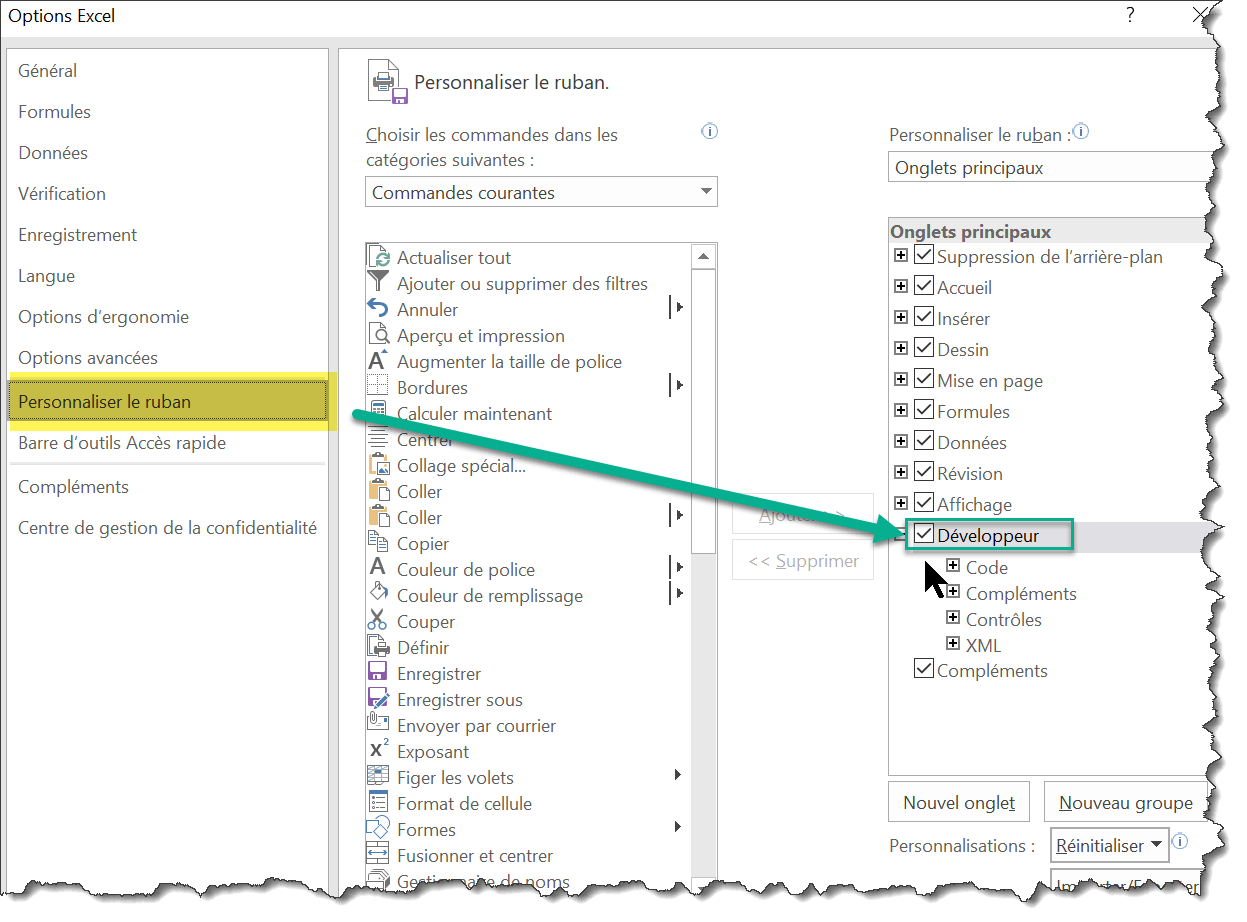Open the Général options category
Image resolution: width=1247 pixels, height=922 pixels.
click(48, 71)
